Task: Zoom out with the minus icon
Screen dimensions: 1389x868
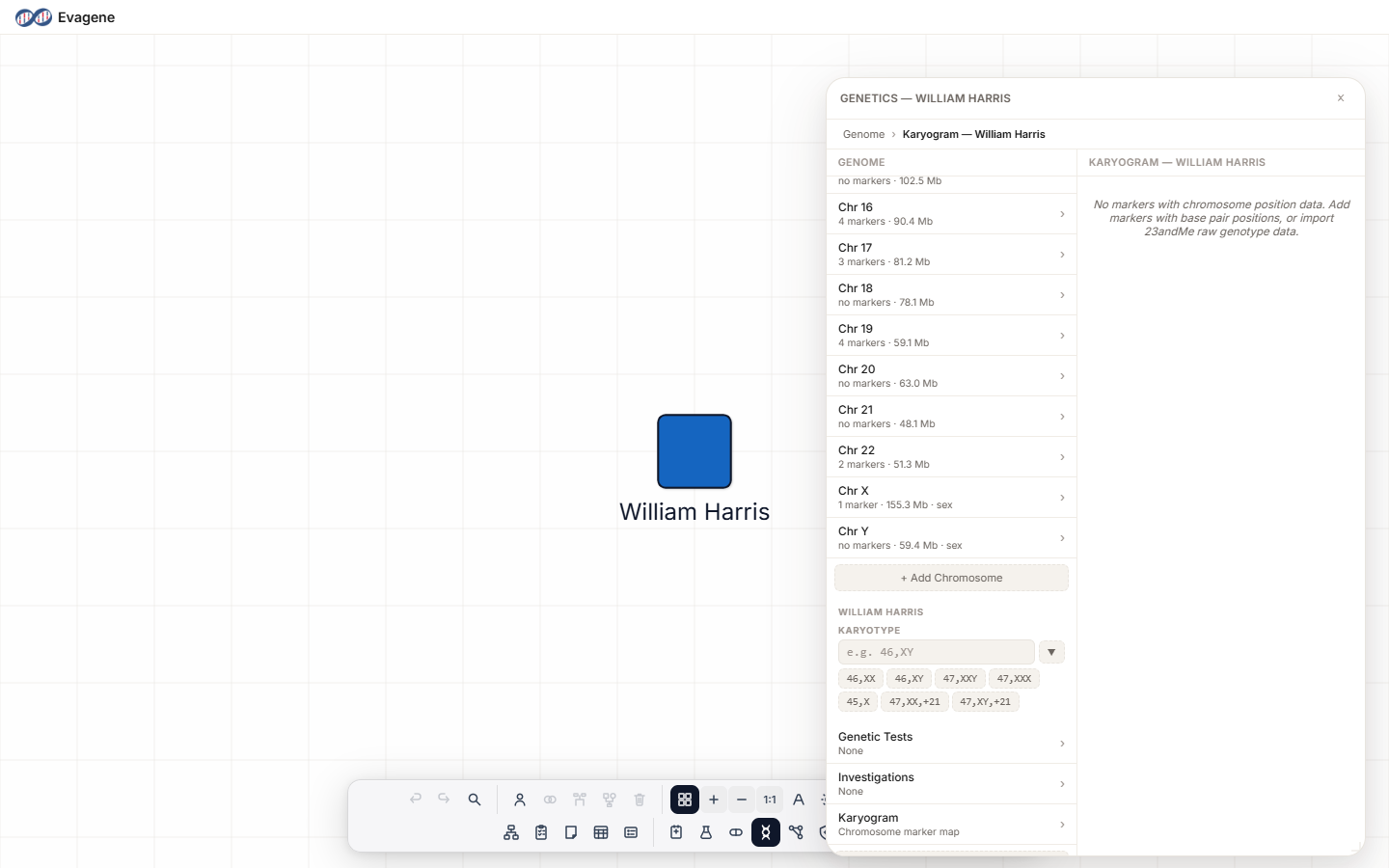Action: point(742,800)
